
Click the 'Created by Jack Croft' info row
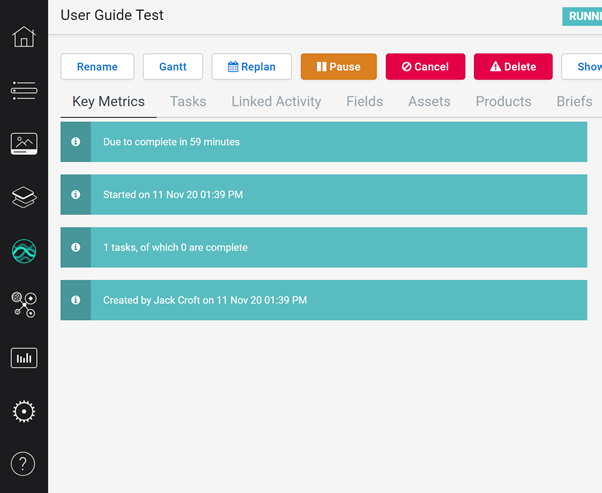pos(324,300)
